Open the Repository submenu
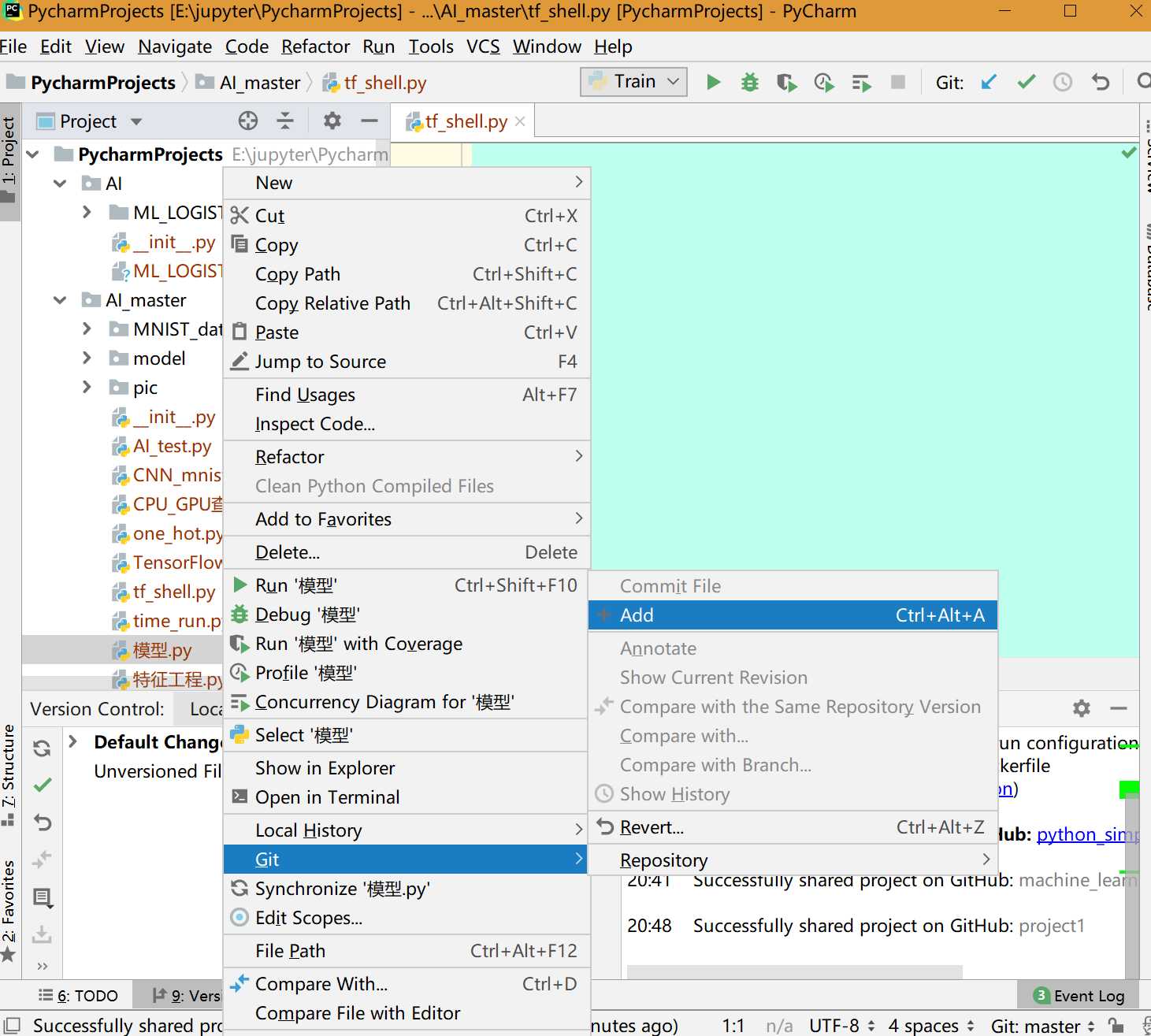 pos(793,860)
